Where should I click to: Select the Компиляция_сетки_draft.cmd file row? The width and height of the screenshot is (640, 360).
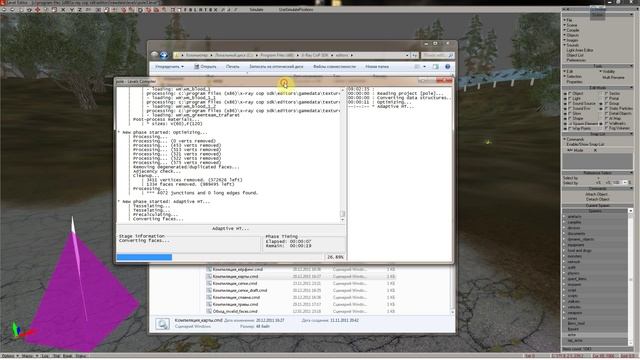(x=301, y=290)
